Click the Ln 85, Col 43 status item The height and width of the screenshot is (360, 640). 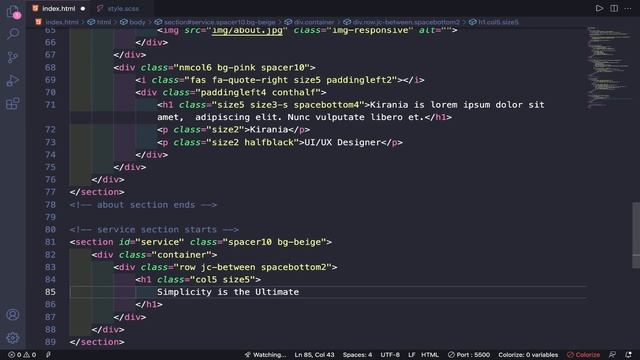pos(314,355)
